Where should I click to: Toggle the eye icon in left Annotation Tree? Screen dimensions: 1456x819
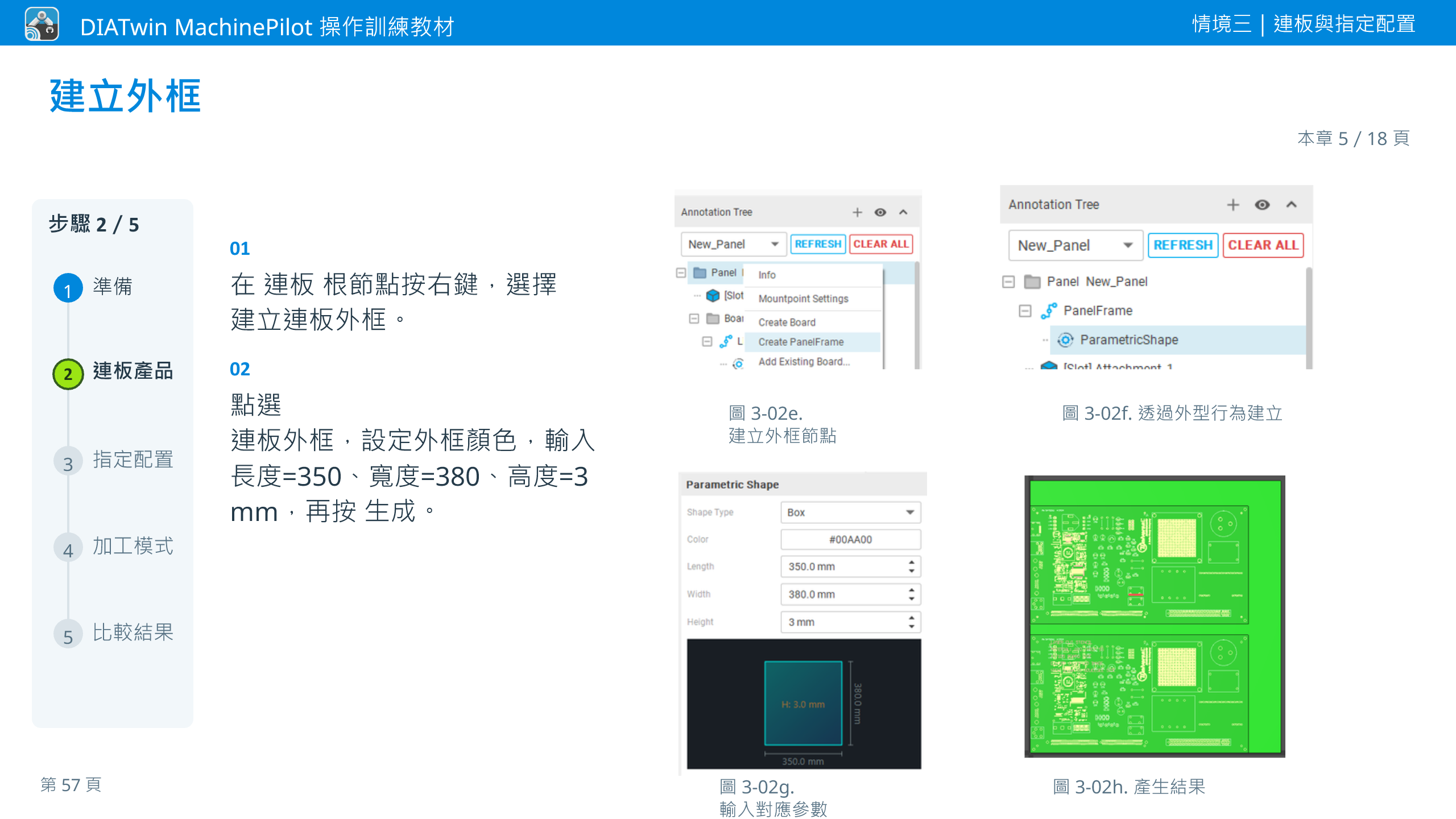[x=880, y=213]
